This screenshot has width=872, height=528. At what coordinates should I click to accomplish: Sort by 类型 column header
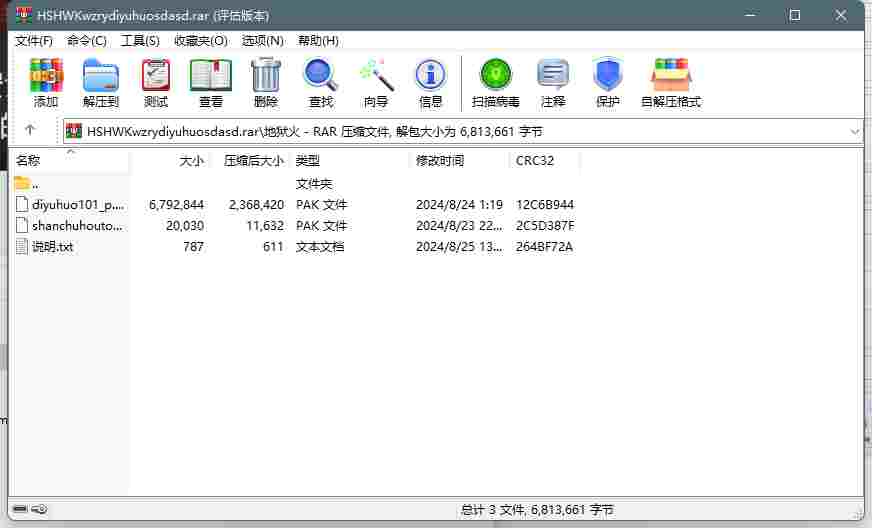point(350,161)
